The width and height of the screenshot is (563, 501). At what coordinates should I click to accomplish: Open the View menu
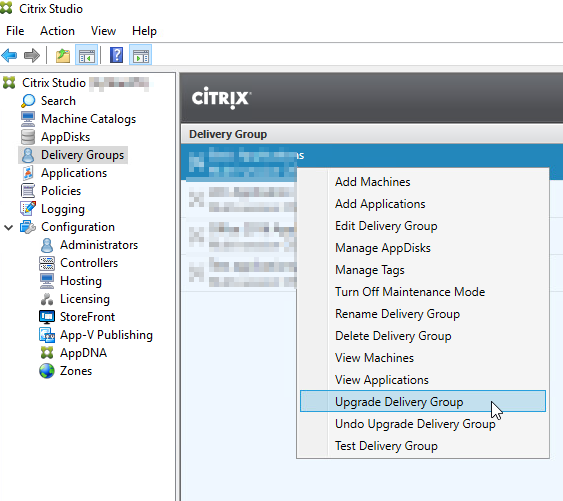[x=103, y=31]
